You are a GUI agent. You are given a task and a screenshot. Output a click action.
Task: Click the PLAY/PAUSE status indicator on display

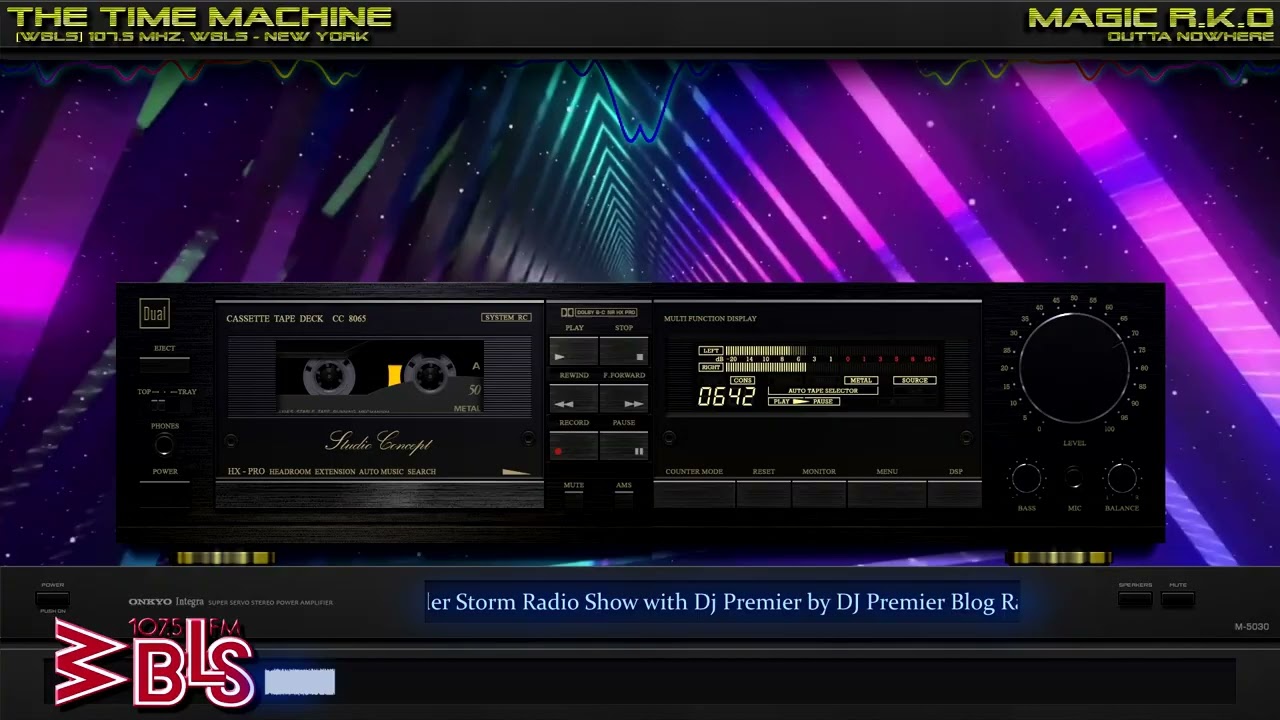pyautogui.click(x=803, y=401)
